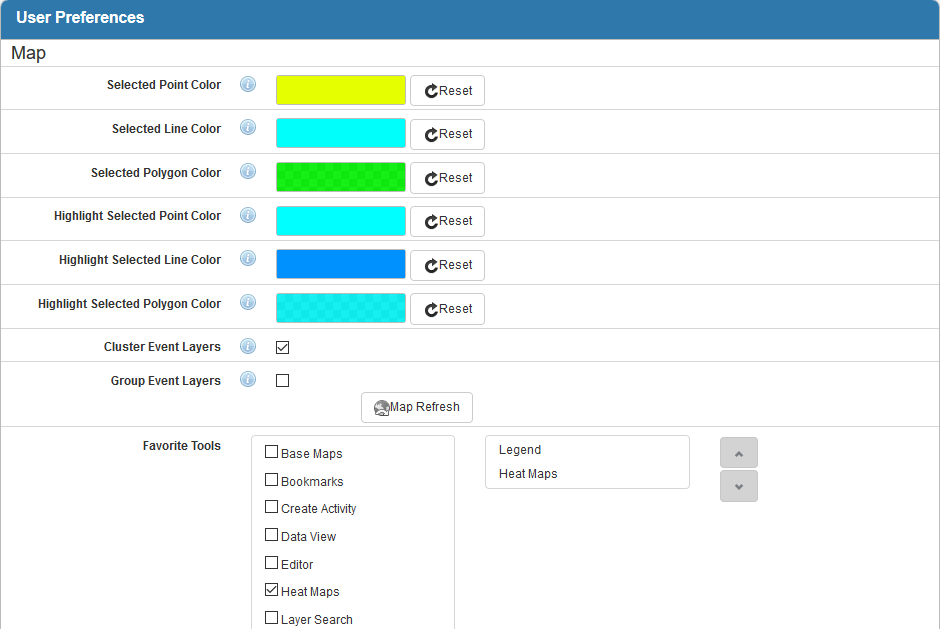This screenshot has width=940, height=629.
Task: Check the Base Maps favorite tool checkbox
Action: click(x=271, y=451)
